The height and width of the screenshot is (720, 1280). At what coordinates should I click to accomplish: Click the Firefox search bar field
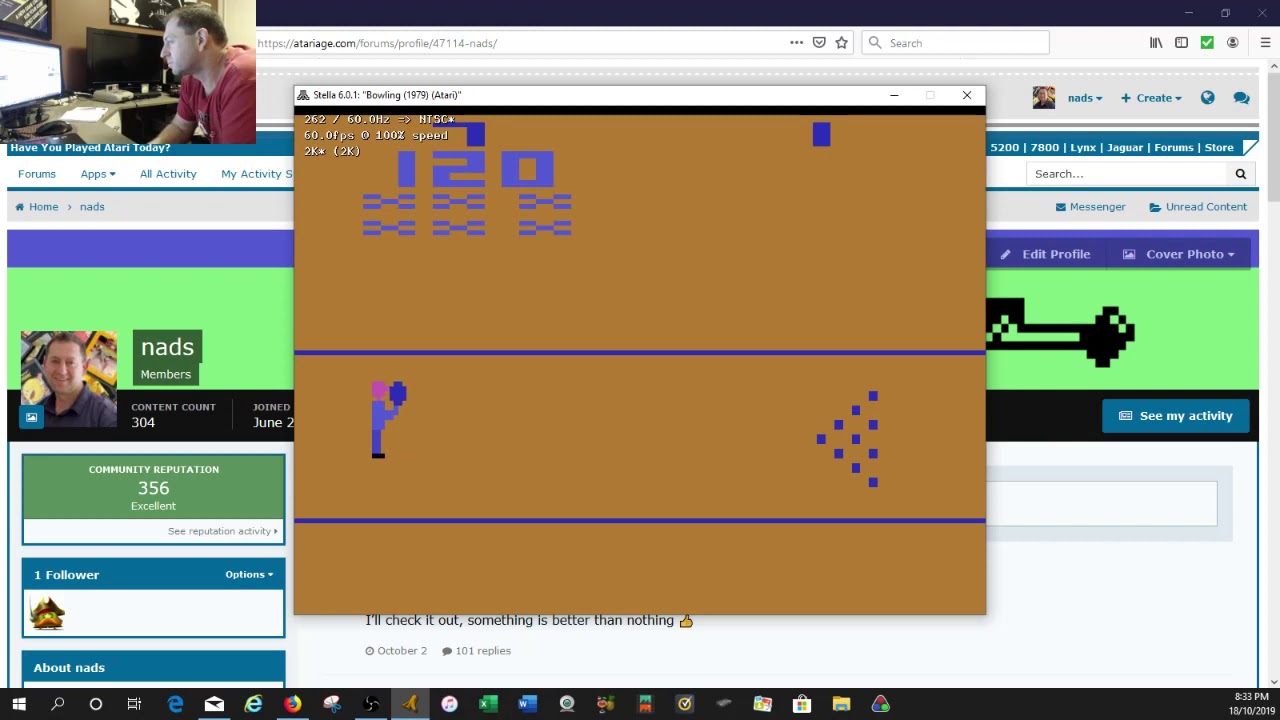click(x=955, y=43)
